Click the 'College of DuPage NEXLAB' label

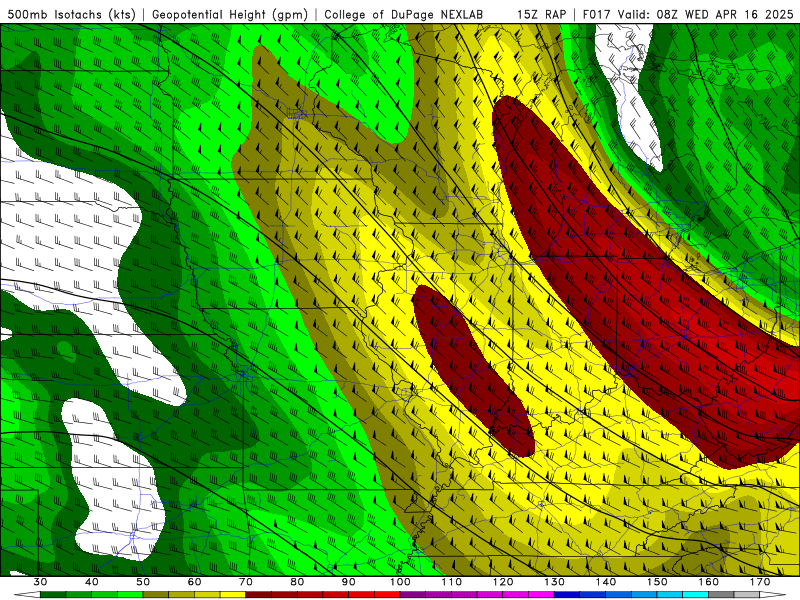coord(404,14)
